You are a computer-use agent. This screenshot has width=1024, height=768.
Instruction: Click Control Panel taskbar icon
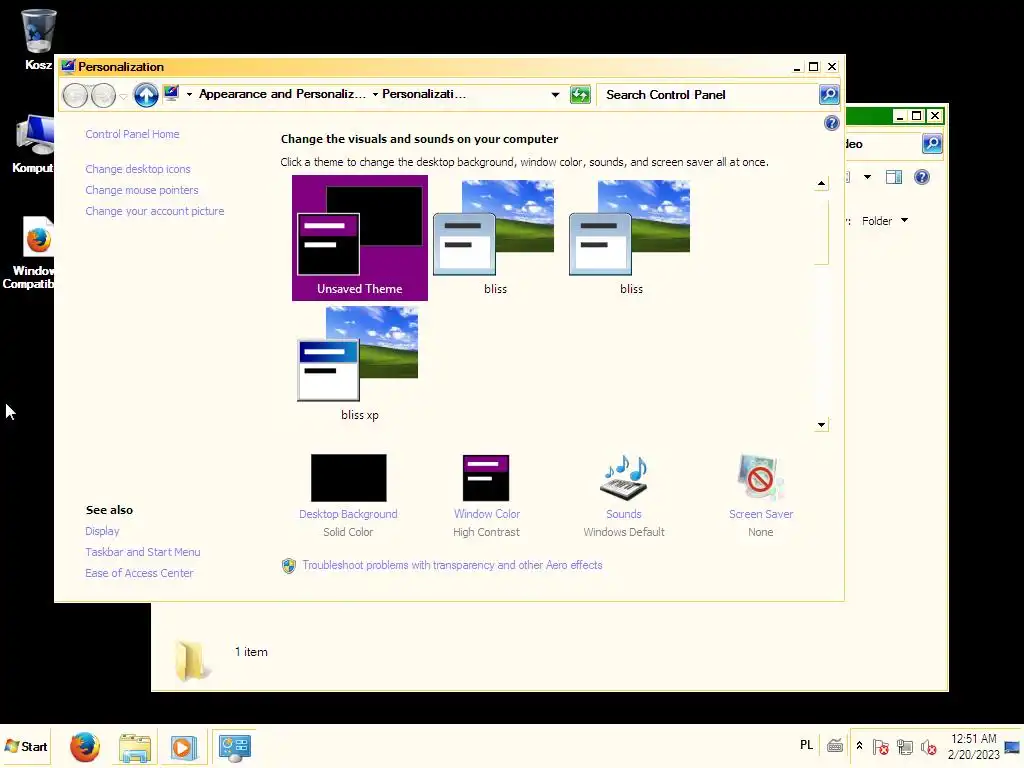[x=234, y=747]
